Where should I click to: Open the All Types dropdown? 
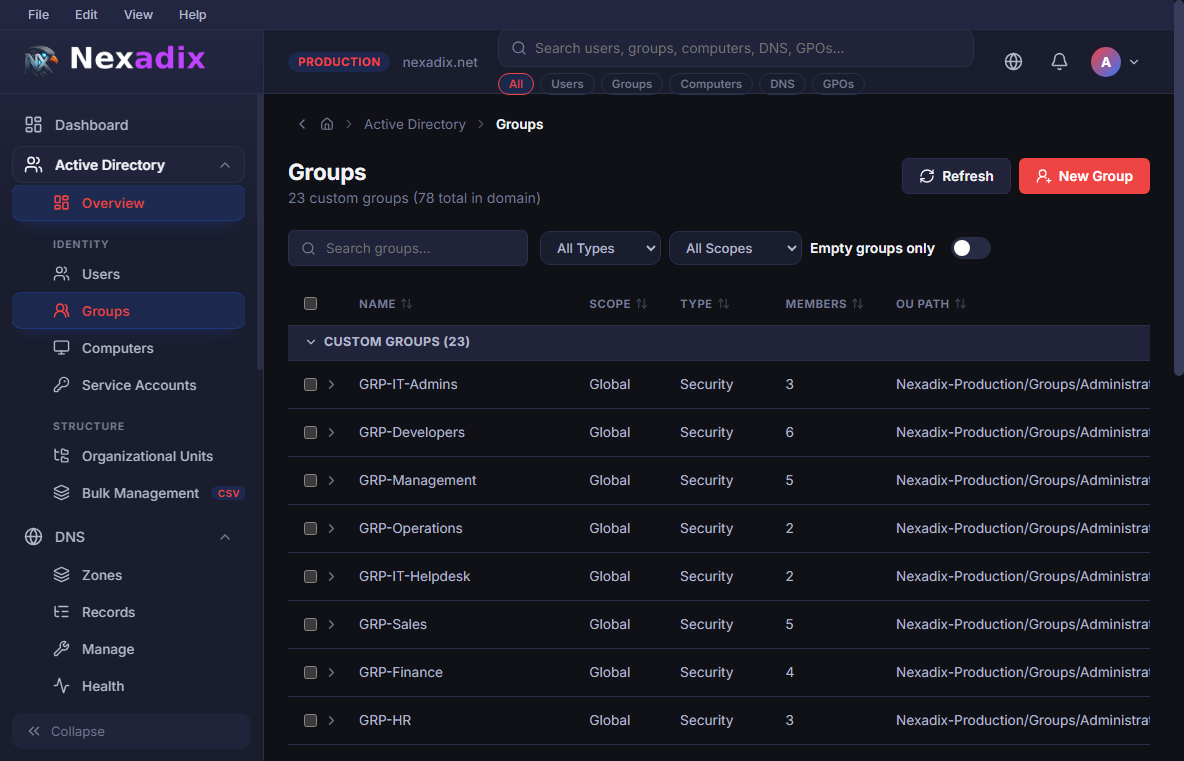click(600, 248)
